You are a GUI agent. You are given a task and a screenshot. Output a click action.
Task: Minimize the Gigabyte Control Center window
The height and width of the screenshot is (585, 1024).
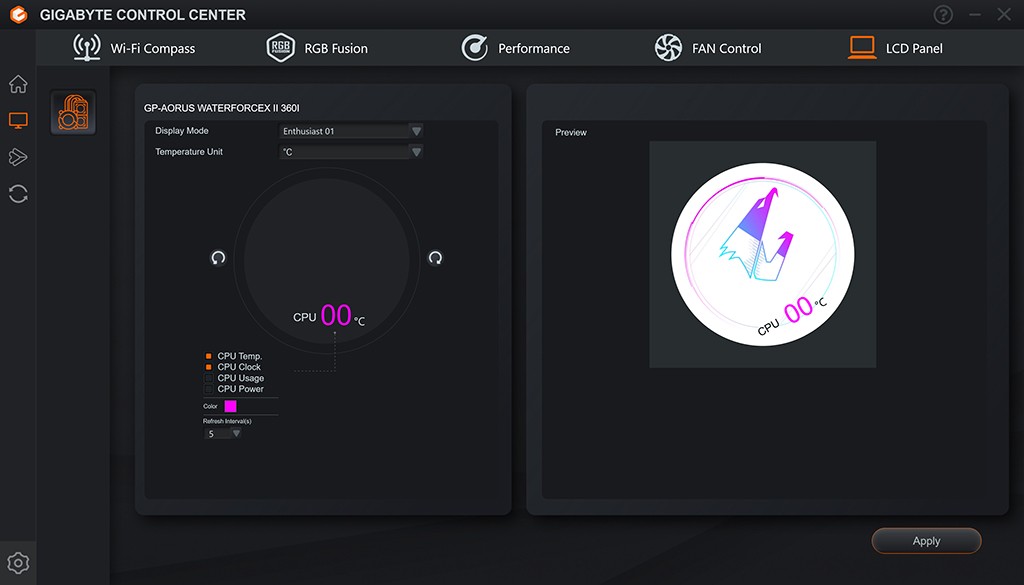[975, 14]
